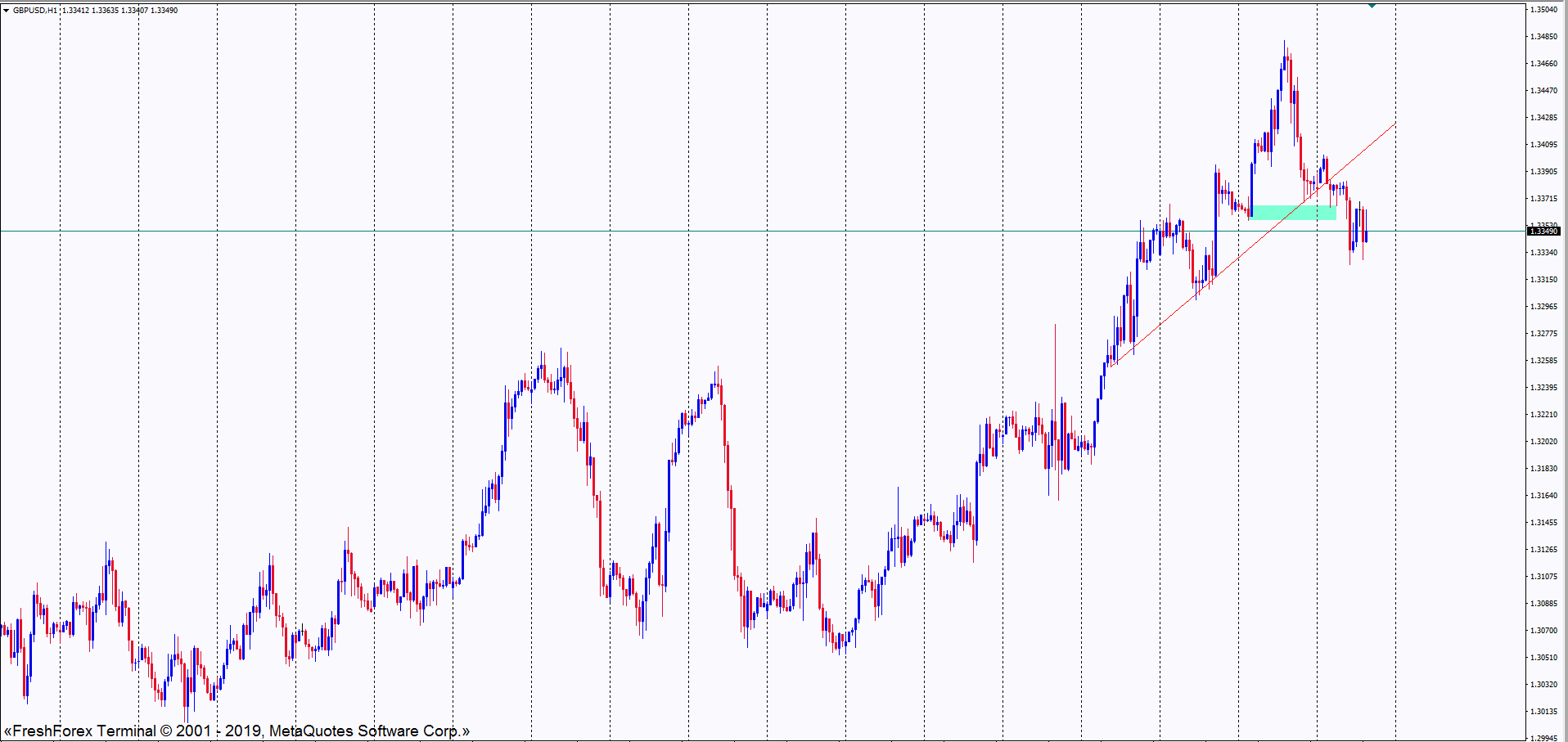Open the dropdown arrow beside GBPUSD,H1
Screen dimensions: 1568x742
[x=7, y=11]
